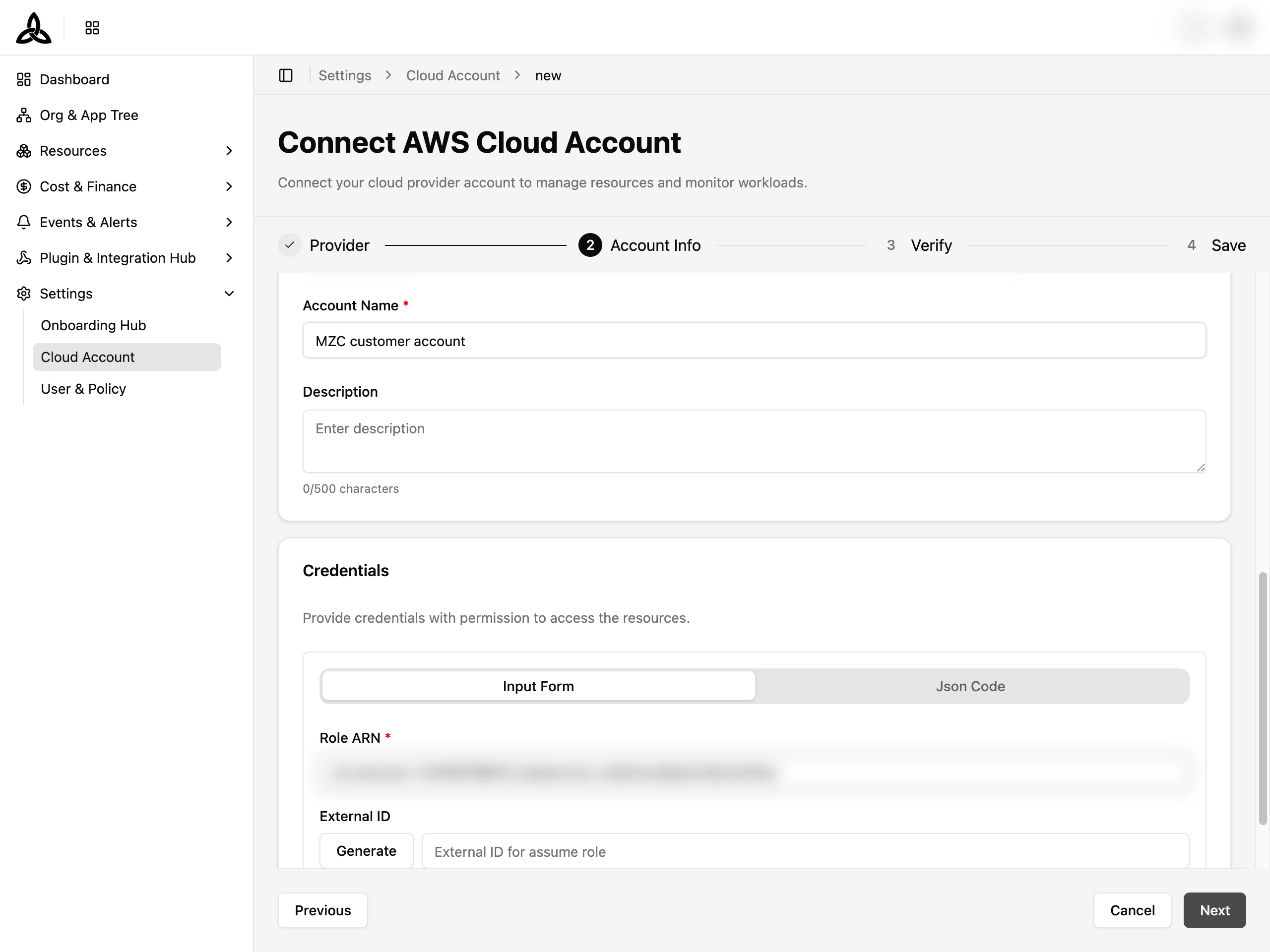Click the Resources label in sidebar
The height and width of the screenshot is (952, 1270).
tap(73, 150)
